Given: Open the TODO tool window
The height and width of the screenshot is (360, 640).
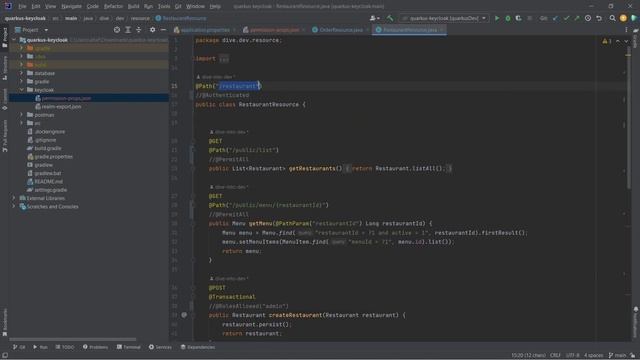Looking at the screenshot, I should (65, 347).
